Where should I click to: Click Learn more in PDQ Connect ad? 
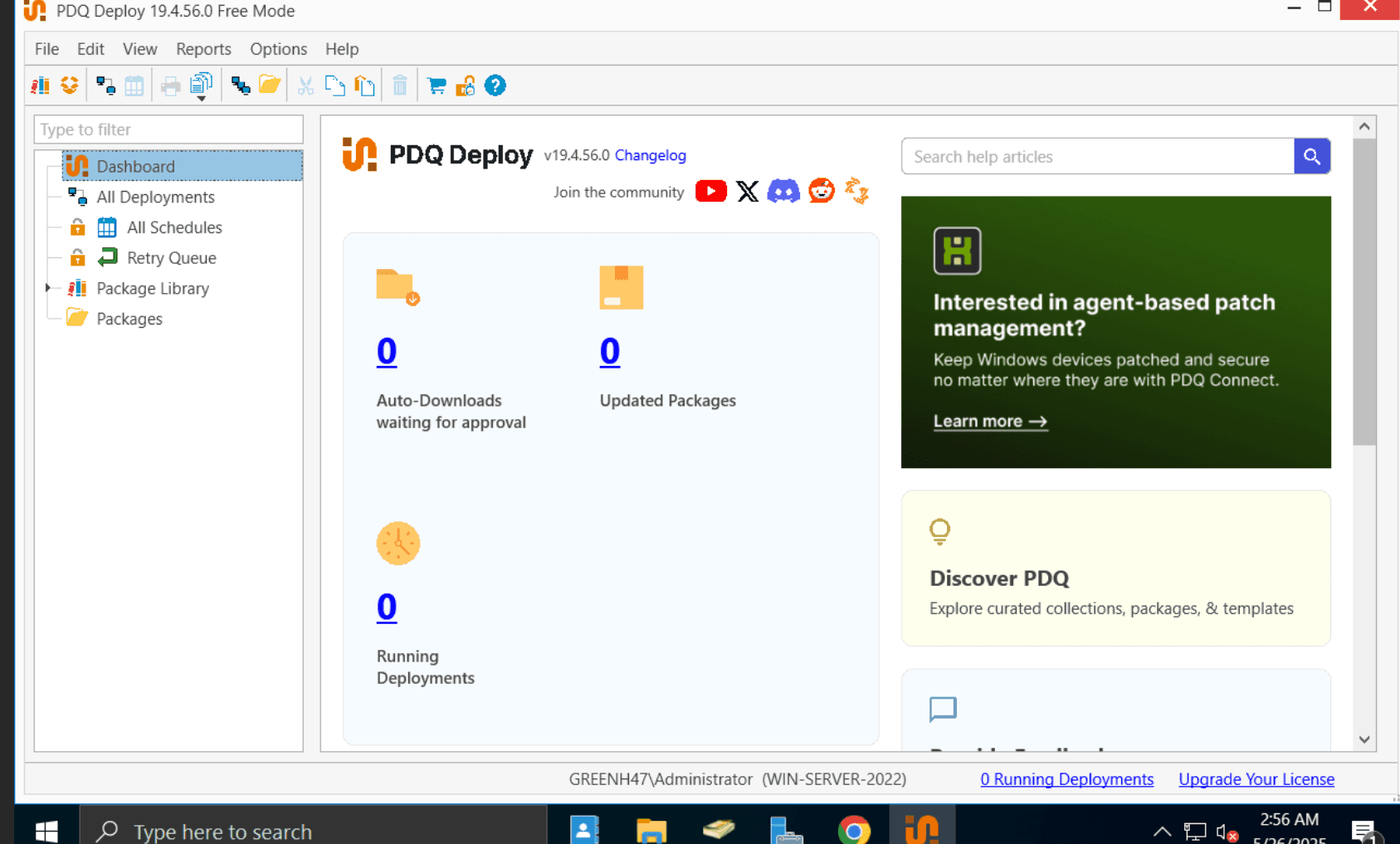[990, 422]
